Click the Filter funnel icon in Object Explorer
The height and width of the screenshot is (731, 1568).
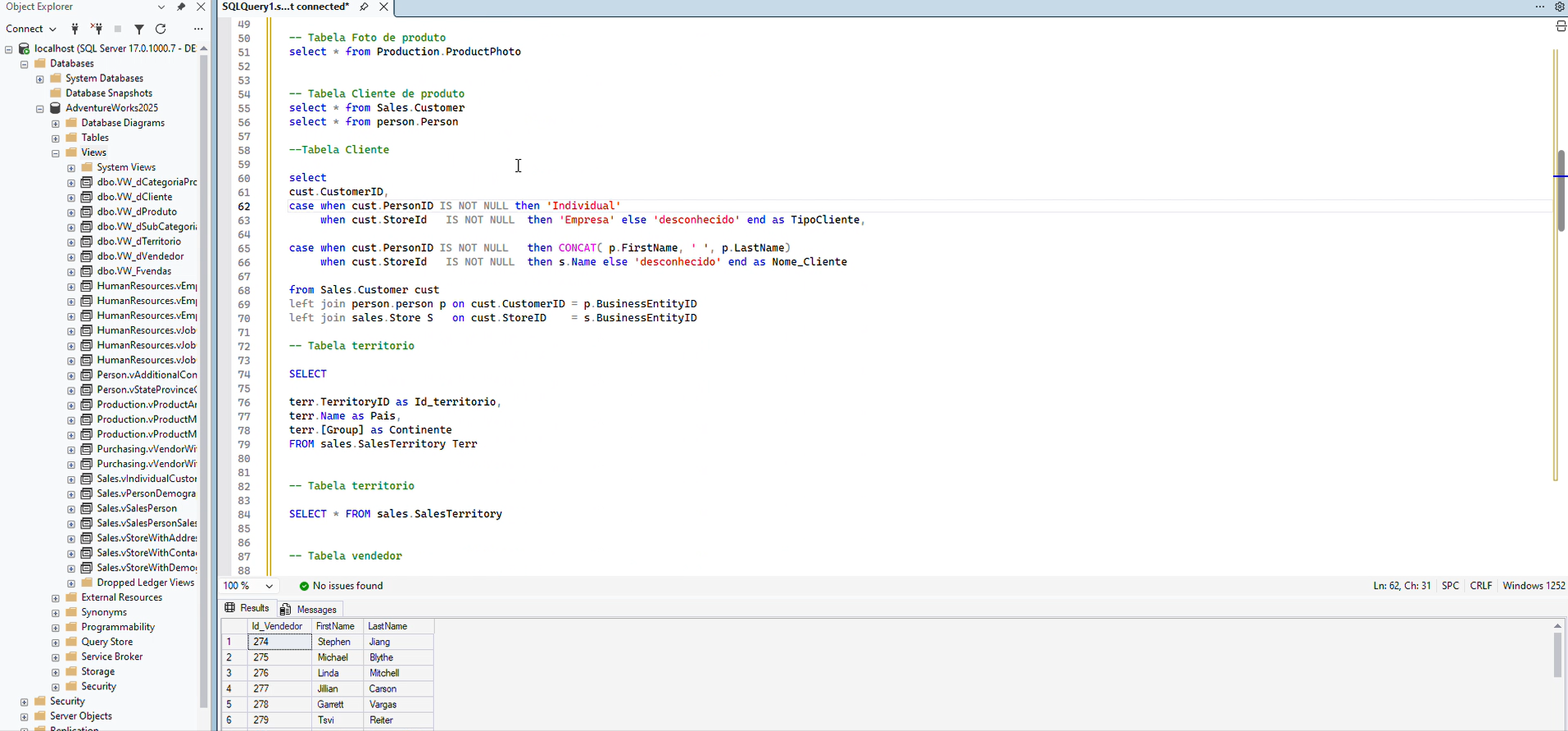point(139,29)
